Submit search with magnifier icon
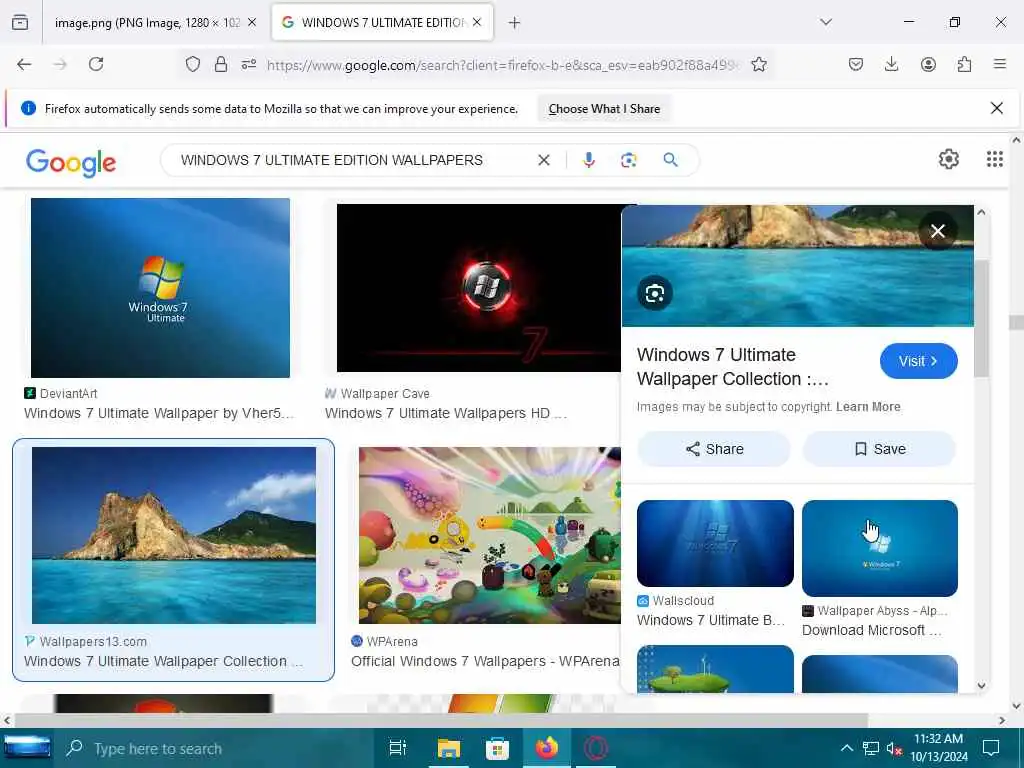1024x768 pixels. pos(670,160)
